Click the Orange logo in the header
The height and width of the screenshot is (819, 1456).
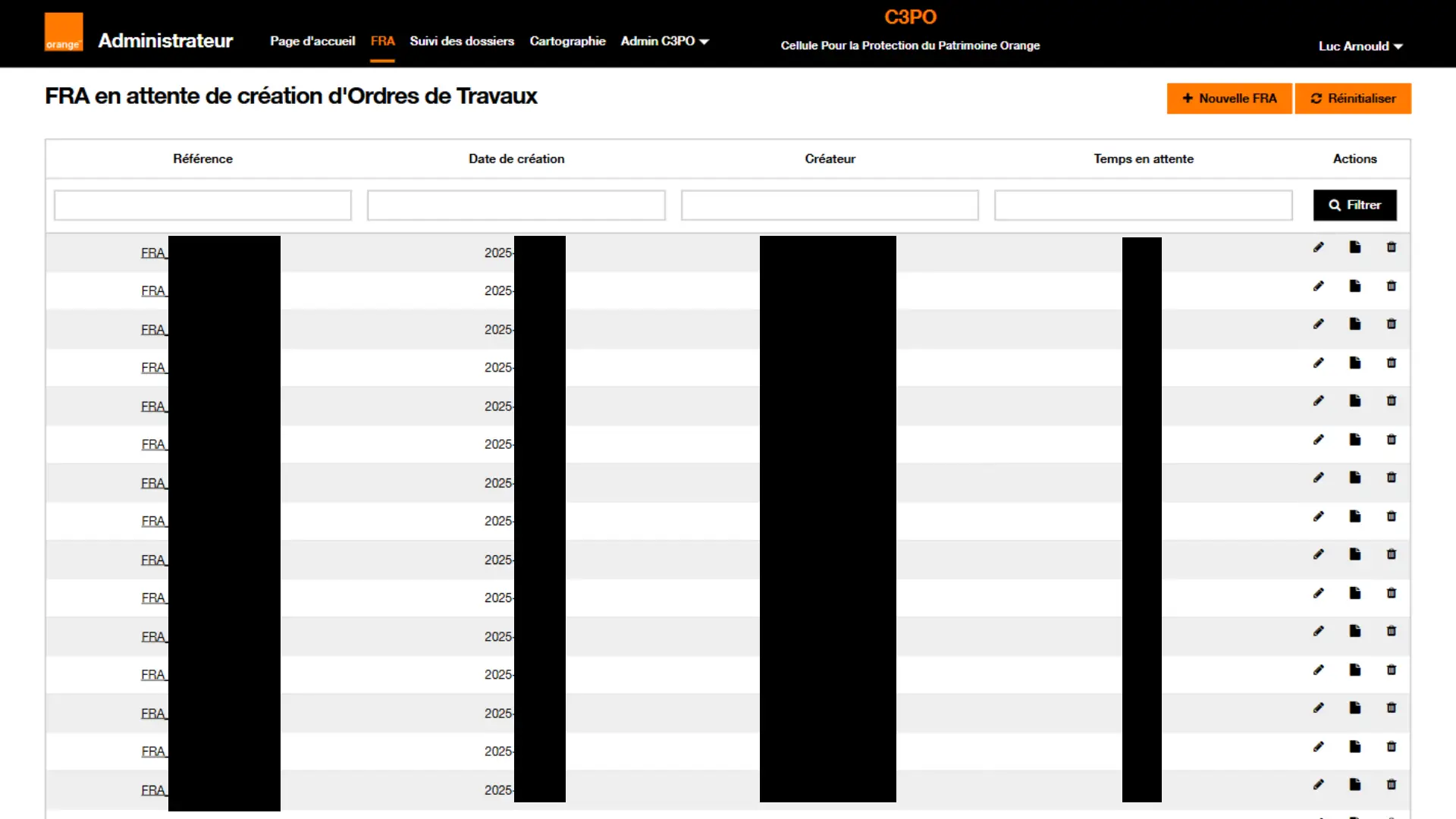(63, 33)
